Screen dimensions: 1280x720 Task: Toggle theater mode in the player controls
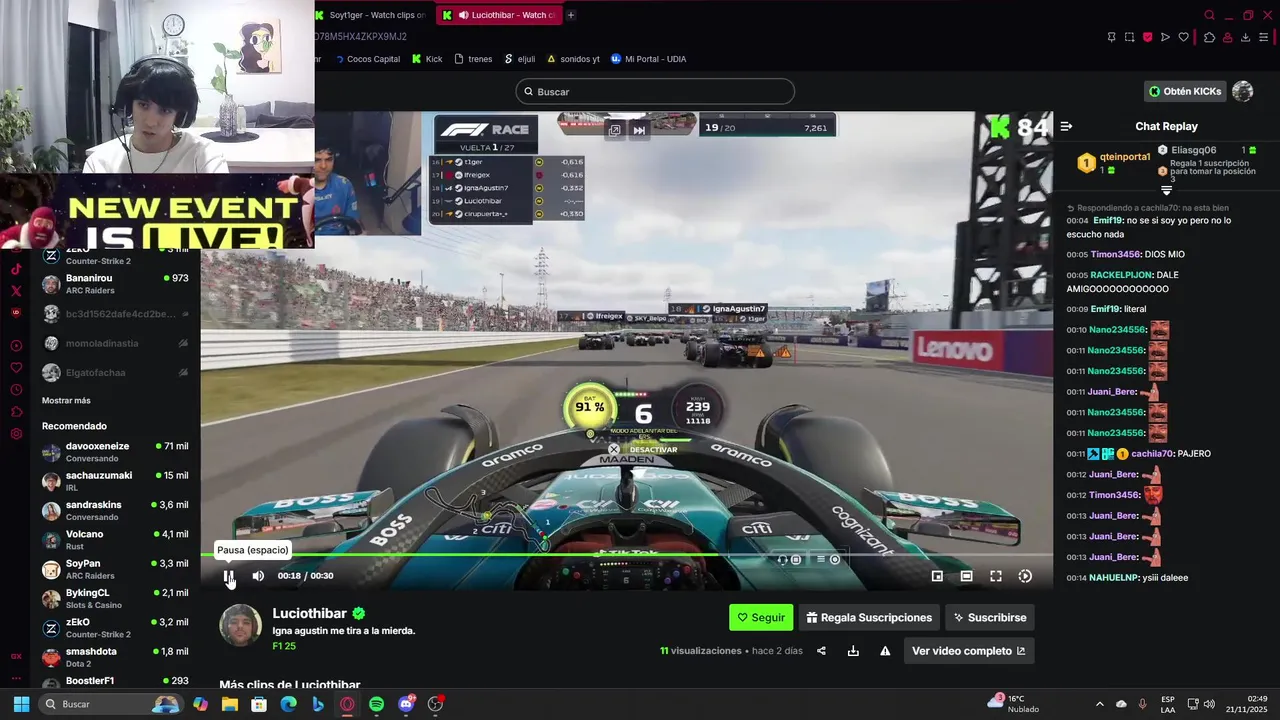coord(966,576)
